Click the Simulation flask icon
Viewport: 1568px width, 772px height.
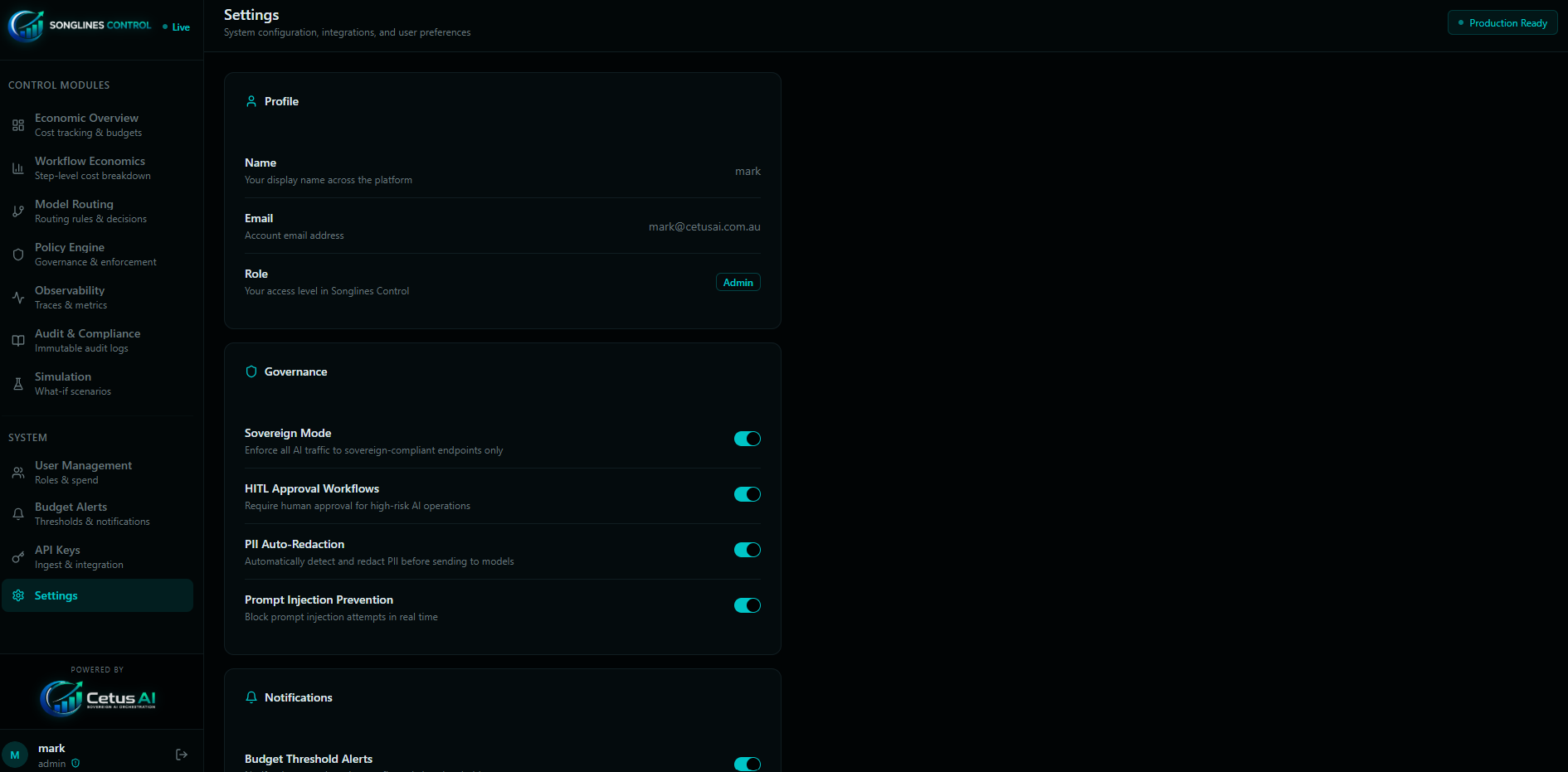[x=18, y=384]
